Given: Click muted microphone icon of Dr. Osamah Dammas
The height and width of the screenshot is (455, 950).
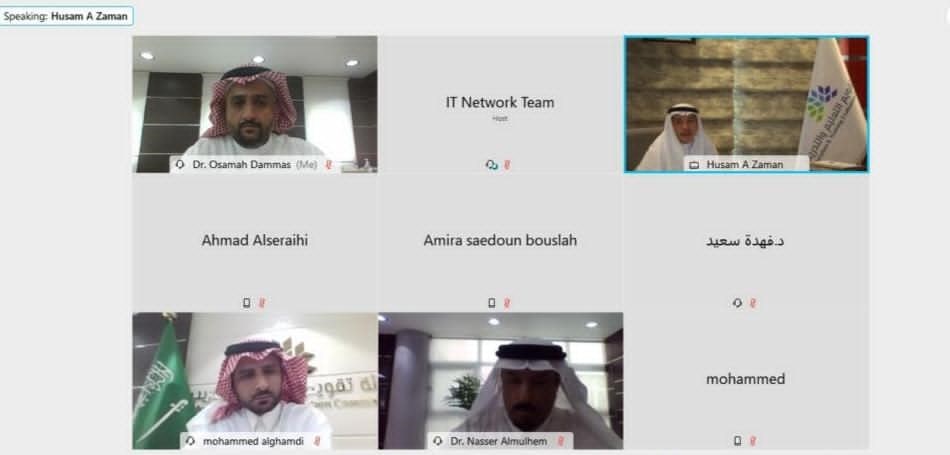Looking at the screenshot, I should point(329,164).
